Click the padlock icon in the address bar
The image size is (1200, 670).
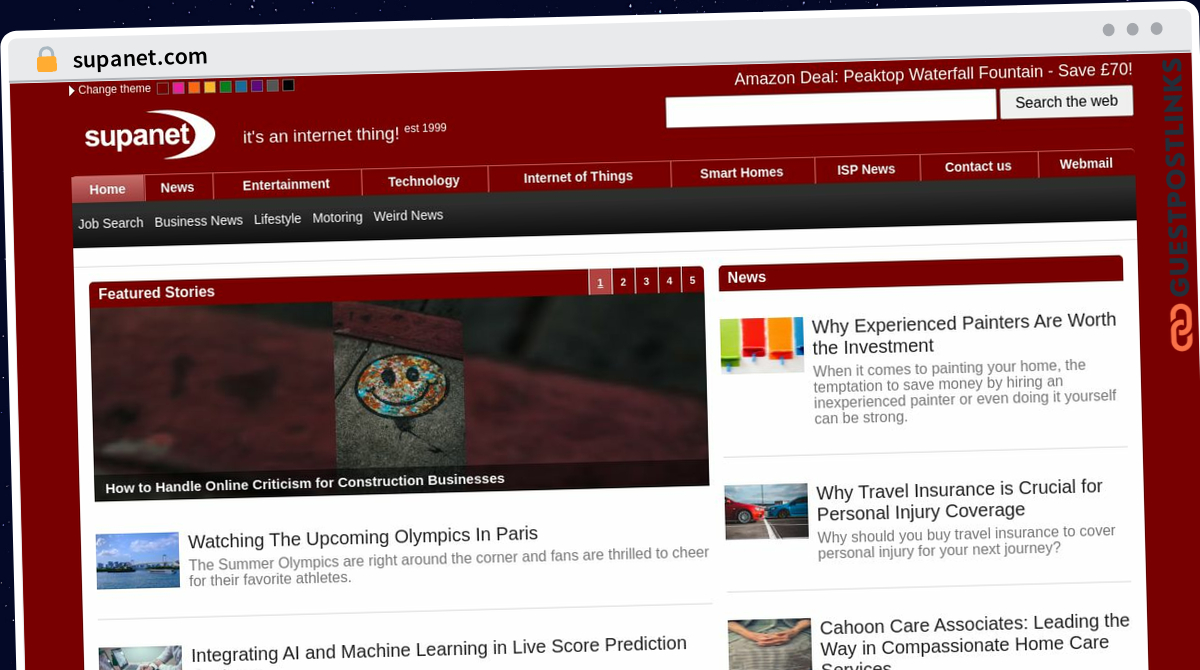47,60
